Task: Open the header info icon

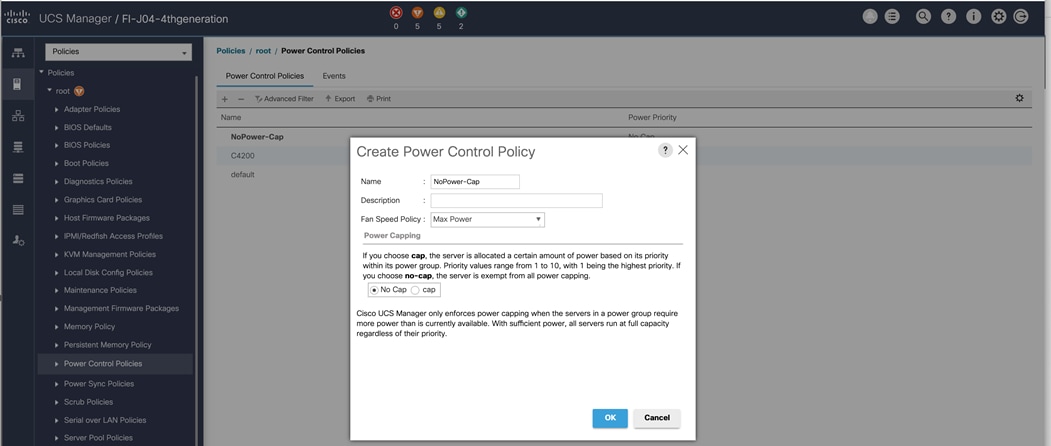Action: click(974, 17)
